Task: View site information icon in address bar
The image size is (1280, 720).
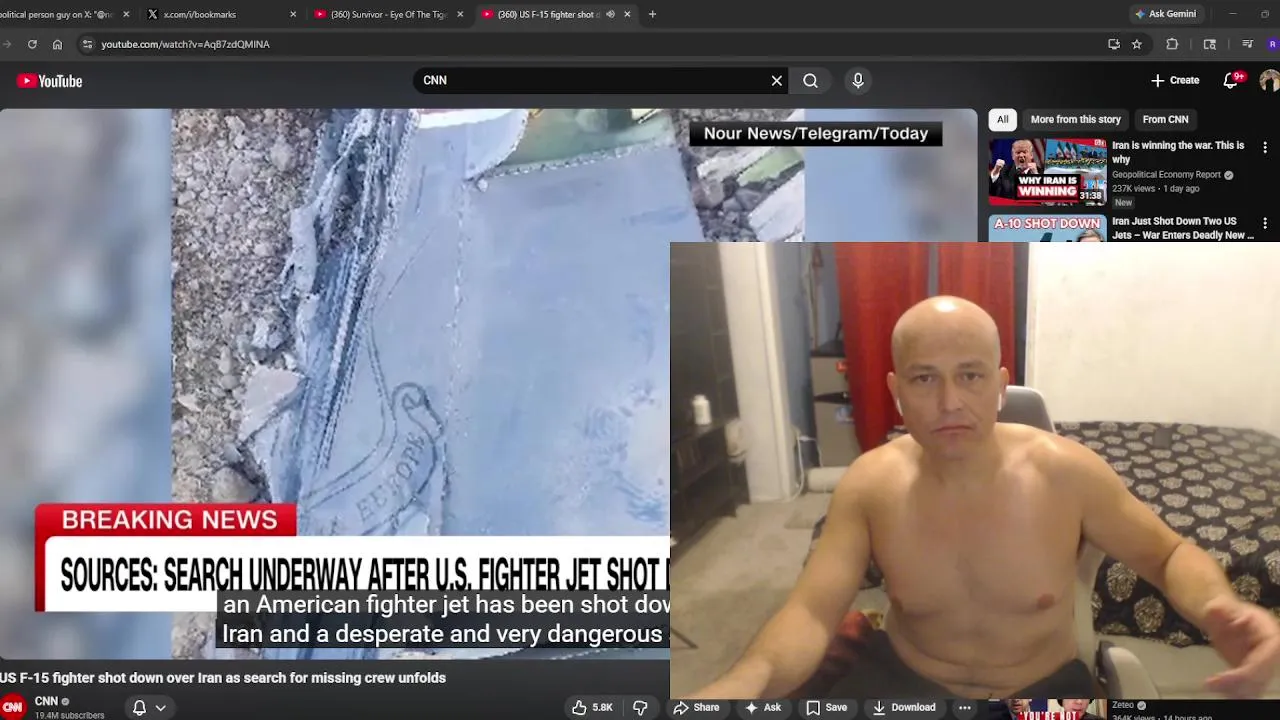Action: (x=87, y=44)
